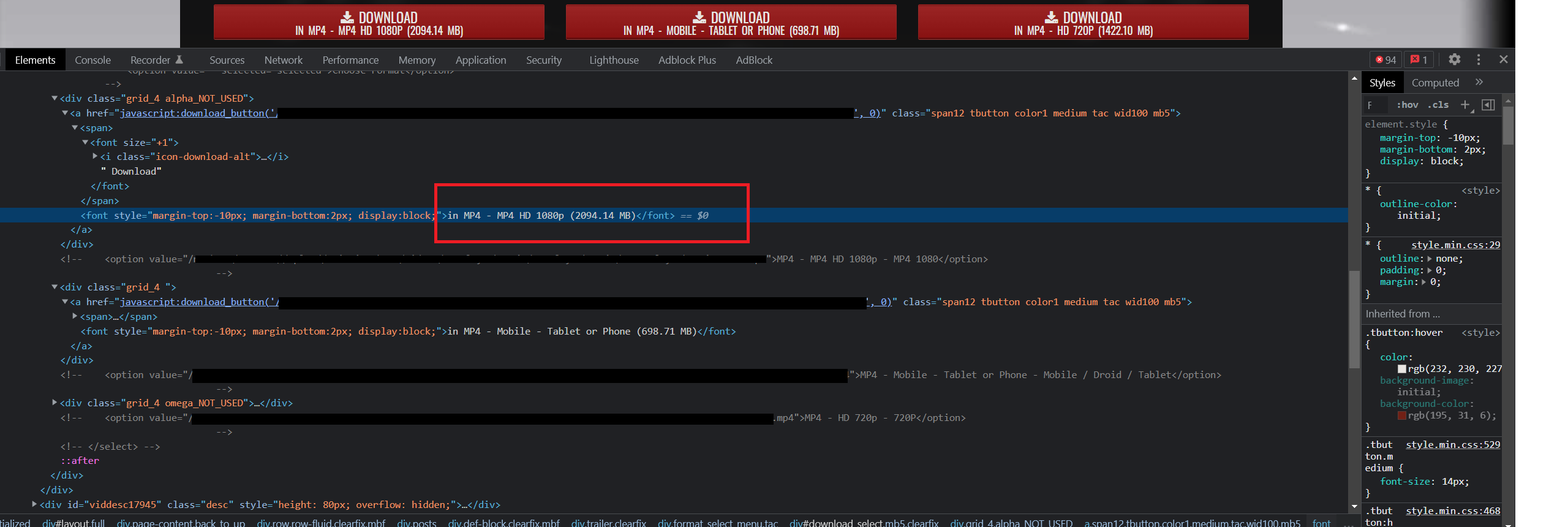The image size is (1568, 527).
Task: Open the DevTools three-dot customize menu
Action: (x=1479, y=59)
